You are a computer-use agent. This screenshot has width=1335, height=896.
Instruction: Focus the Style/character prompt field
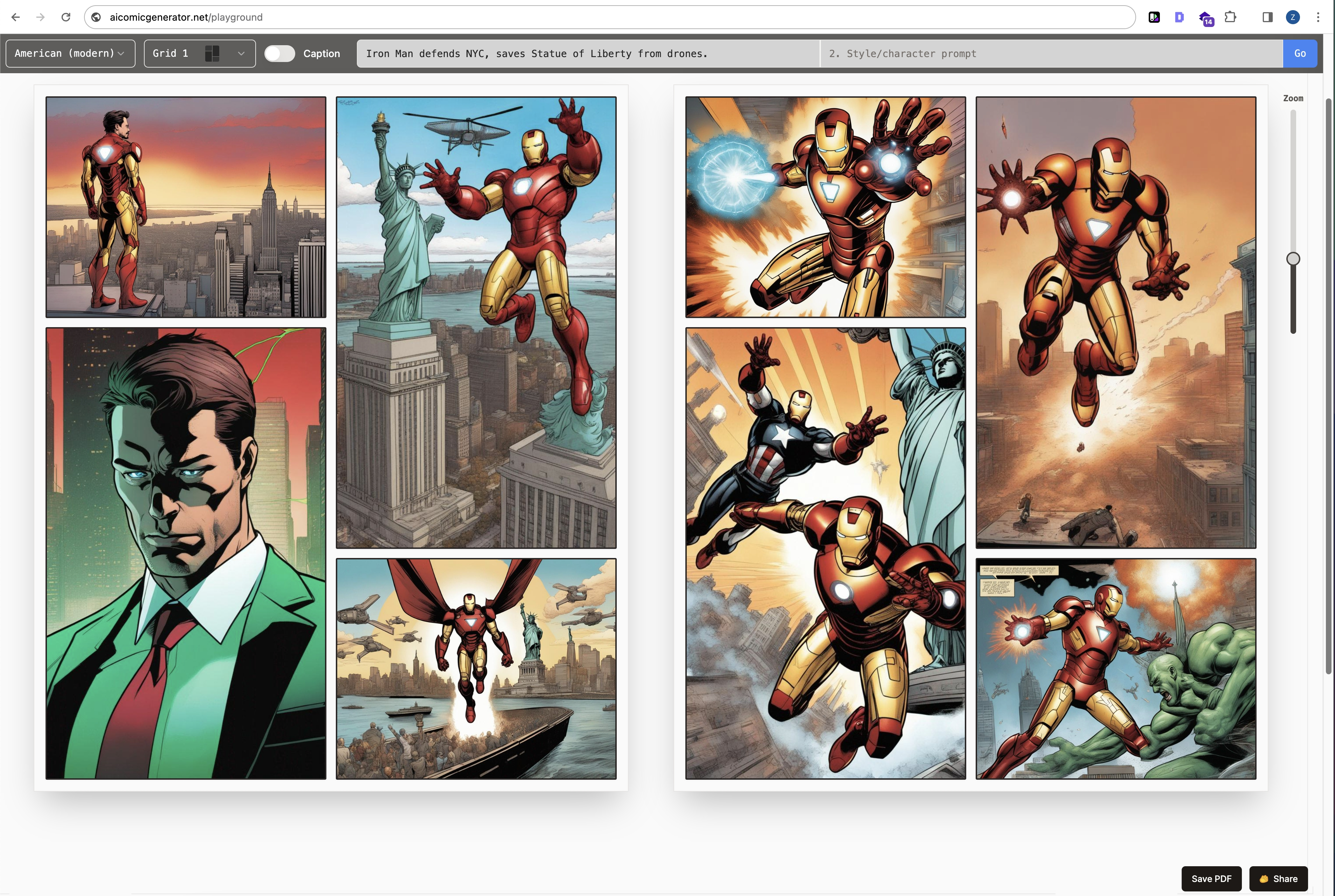click(1051, 53)
